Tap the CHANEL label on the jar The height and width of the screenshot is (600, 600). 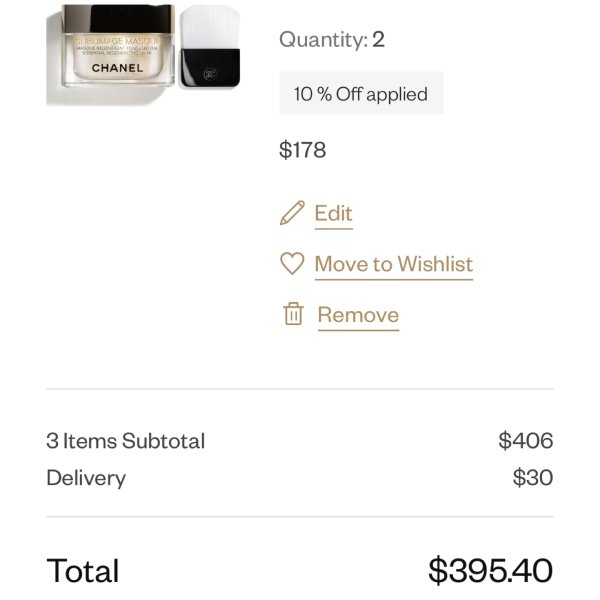[117, 68]
